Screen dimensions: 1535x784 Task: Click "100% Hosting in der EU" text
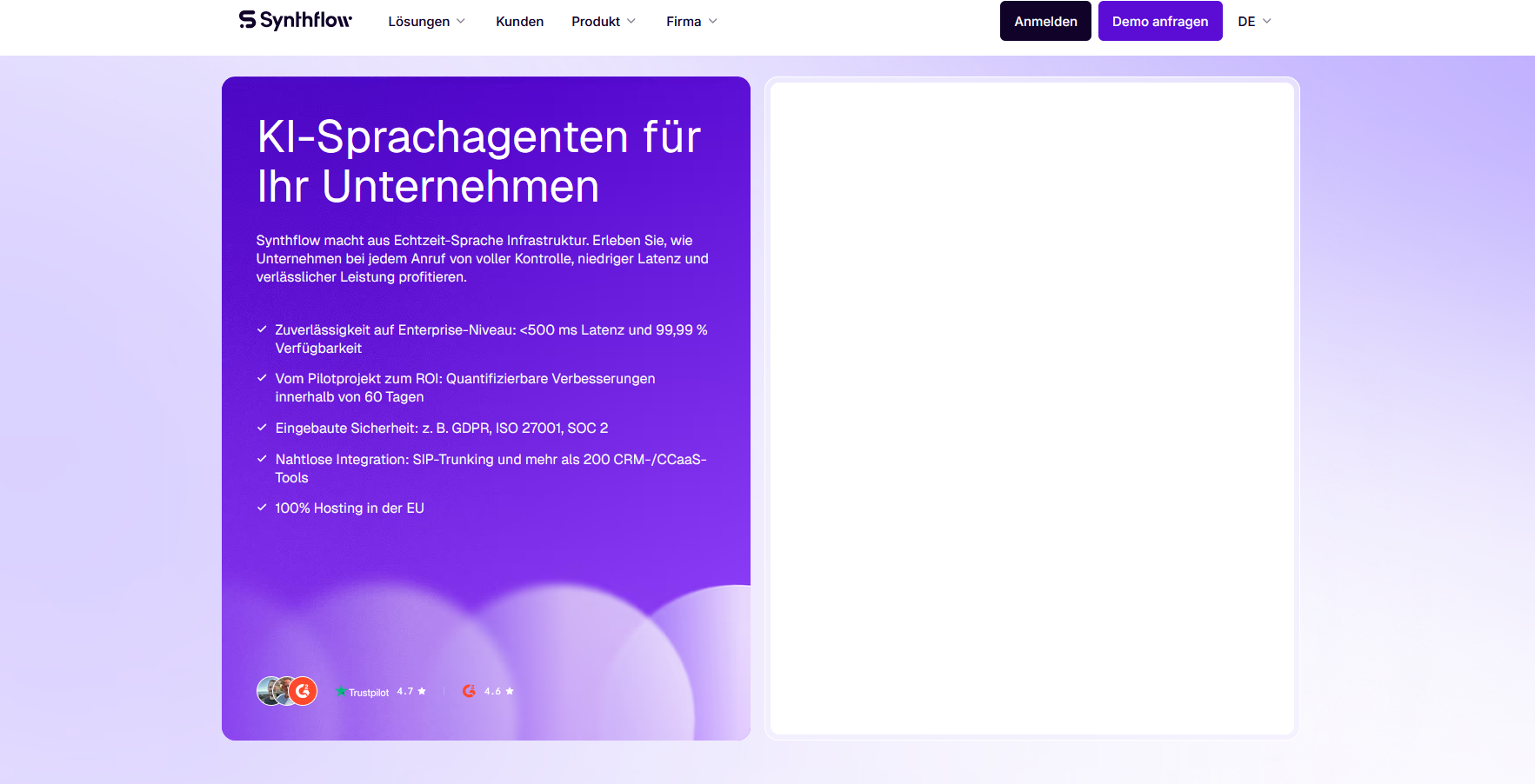tap(350, 508)
